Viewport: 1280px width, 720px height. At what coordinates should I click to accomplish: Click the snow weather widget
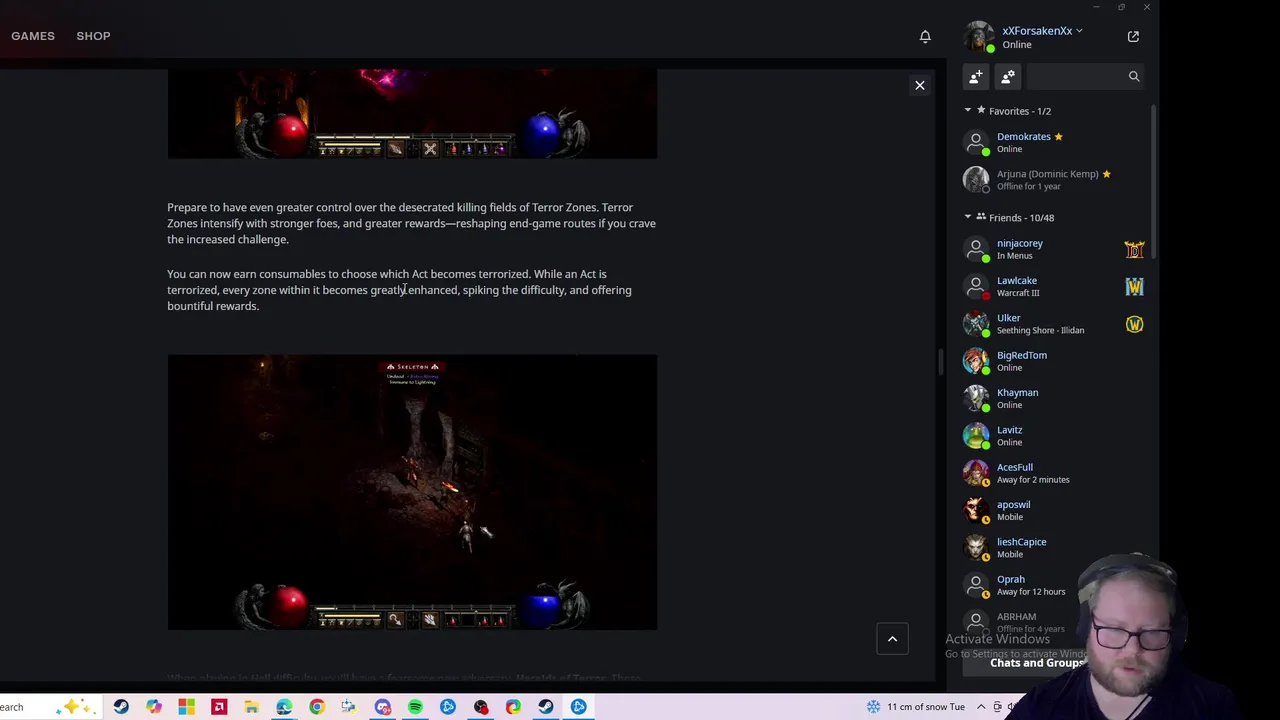click(916, 707)
